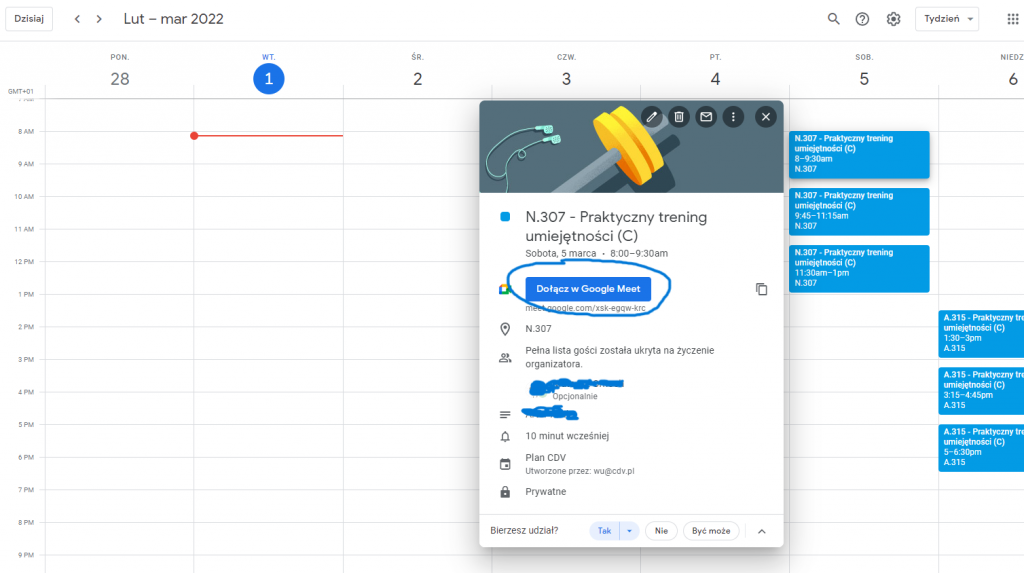Answer Tak to attendance
The width and height of the screenshot is (1024, 573).
point(605,531)
